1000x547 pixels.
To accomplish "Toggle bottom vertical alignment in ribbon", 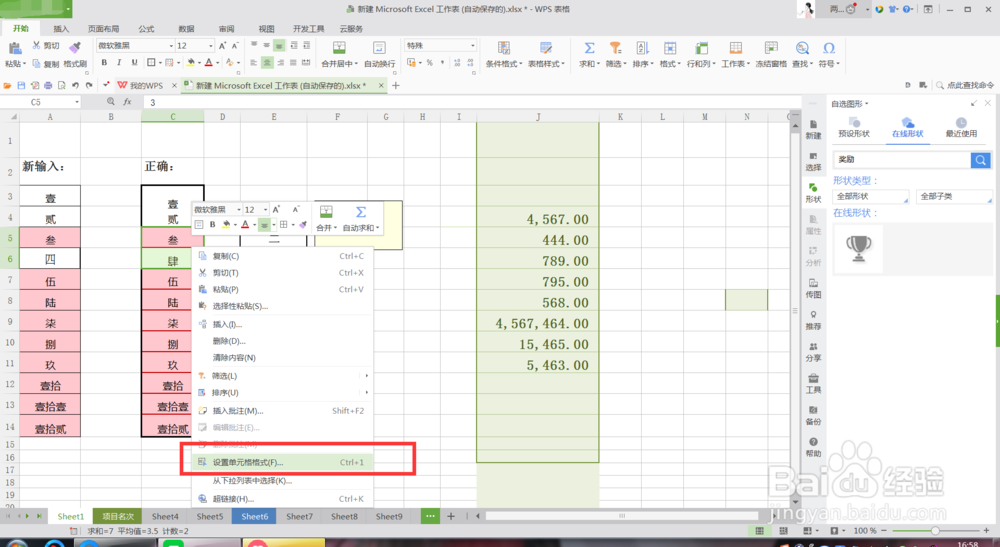I will pos(279,46).
